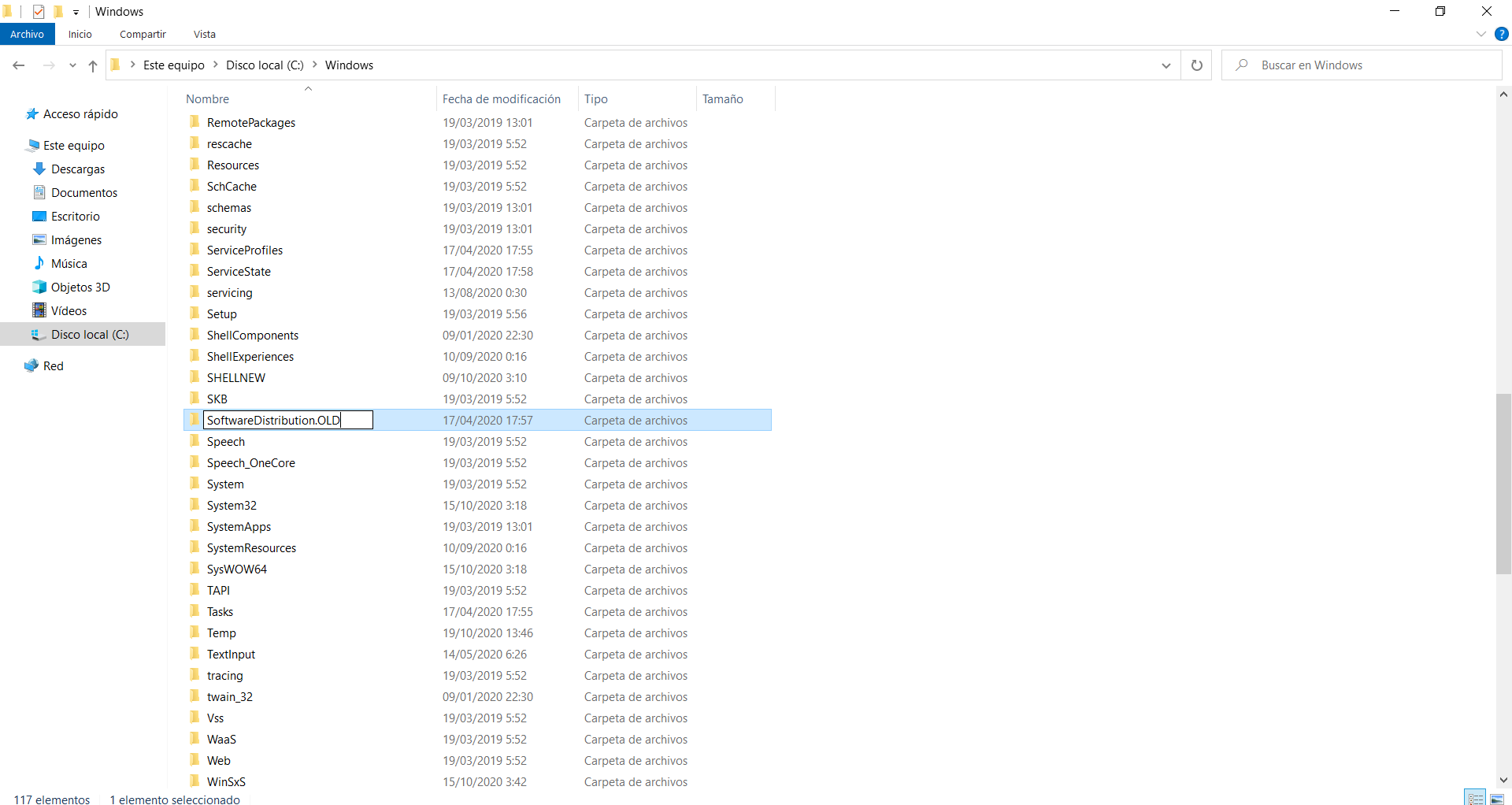Click 'Este equipo' in address breadcrumb
The height and width of the screenshot is (805, 1512).
173,65
